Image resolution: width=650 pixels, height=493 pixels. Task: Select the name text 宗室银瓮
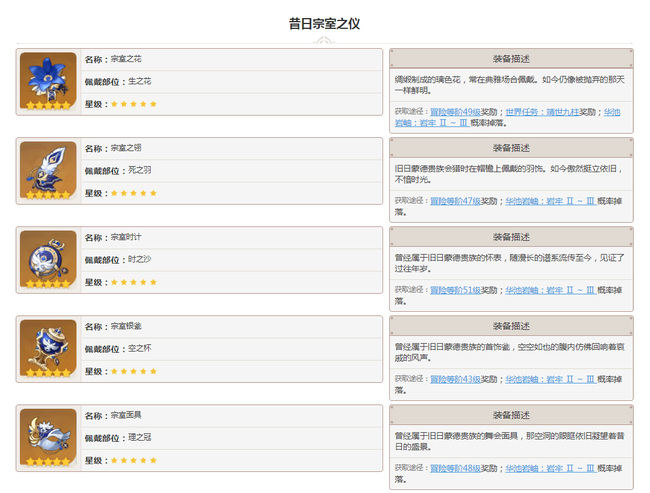tap(126, 326)
